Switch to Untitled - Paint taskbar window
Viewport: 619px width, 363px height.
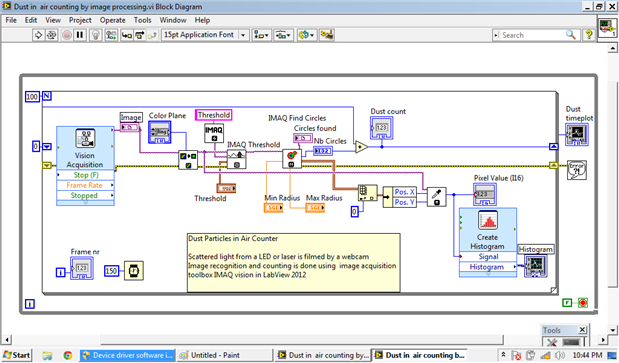point(224,355)
